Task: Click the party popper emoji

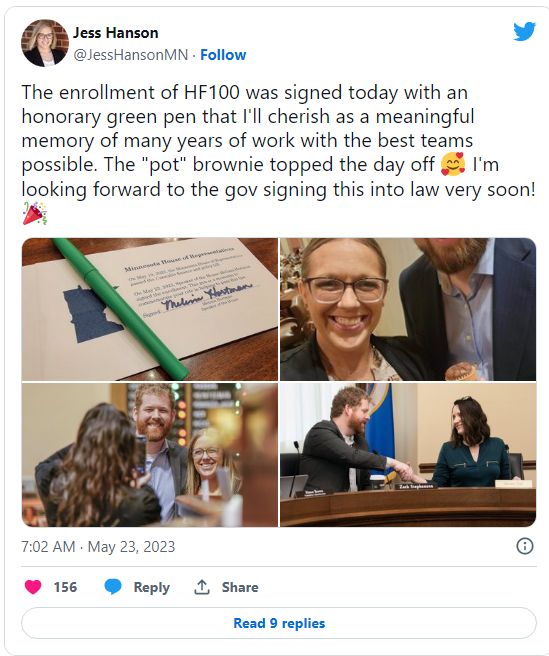Action: (x=35, y=213)
